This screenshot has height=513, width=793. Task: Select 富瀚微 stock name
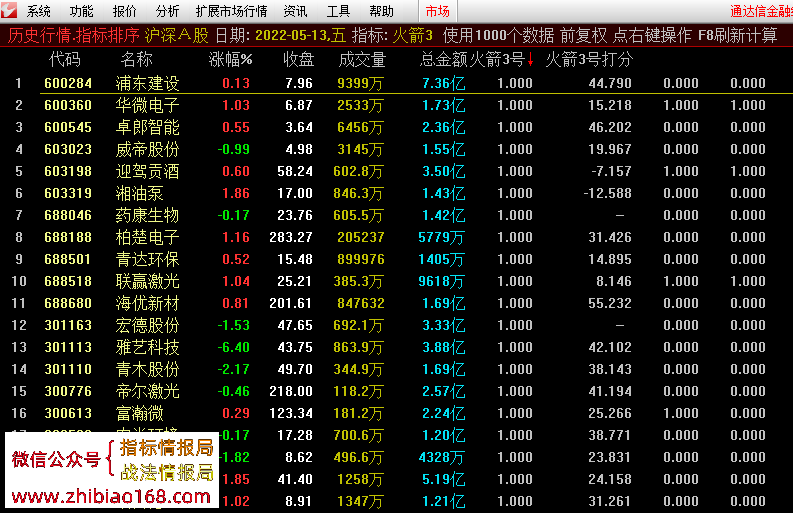140,413
